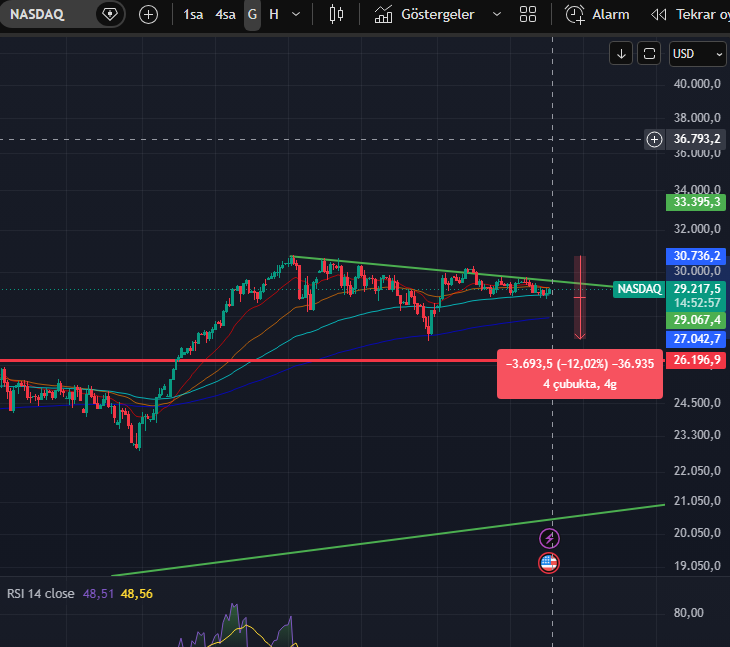Select the H weekly timeframe

pos(274,15)
